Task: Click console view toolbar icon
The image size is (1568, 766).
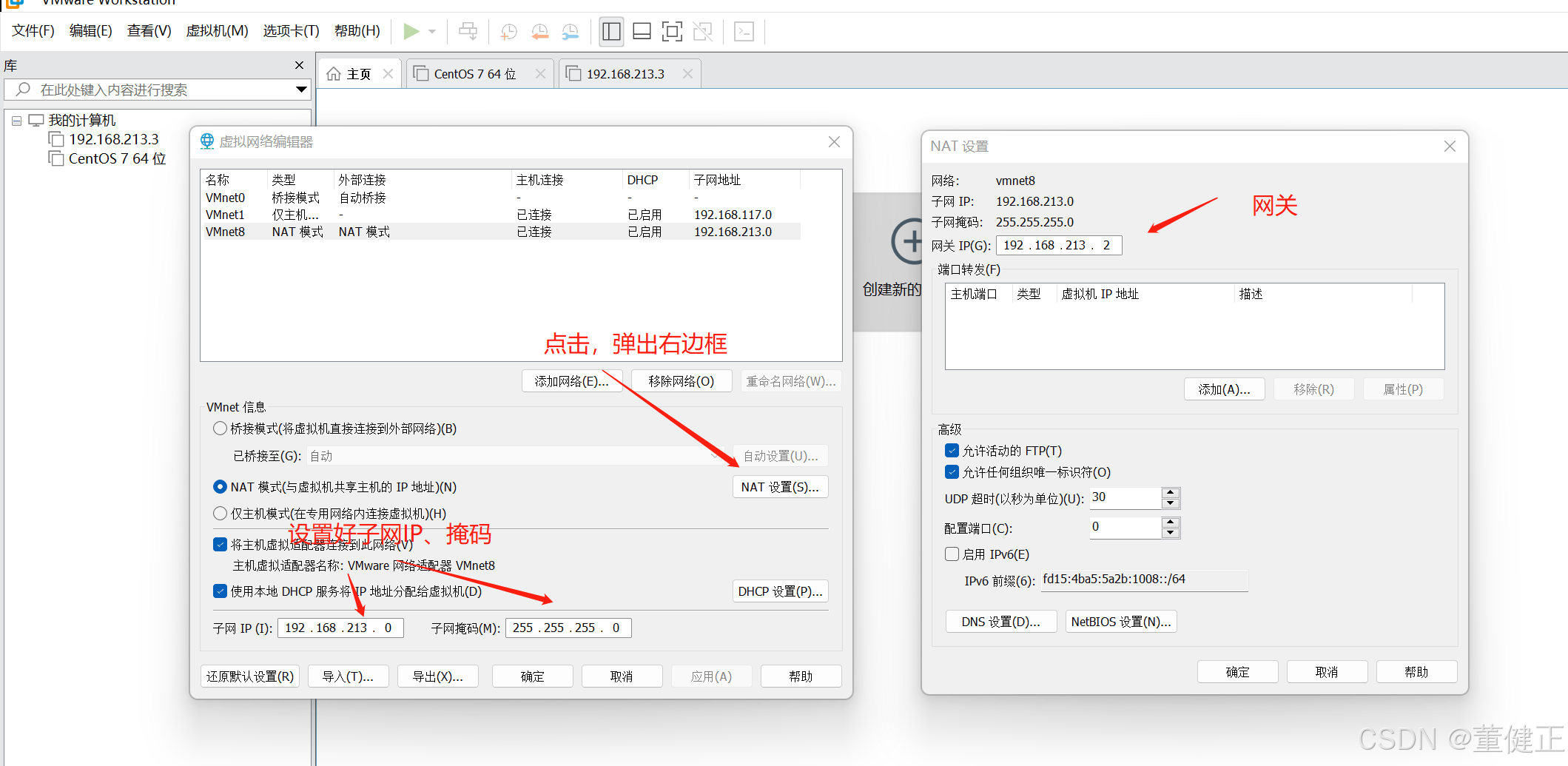Action: click(x=744, y=31)
